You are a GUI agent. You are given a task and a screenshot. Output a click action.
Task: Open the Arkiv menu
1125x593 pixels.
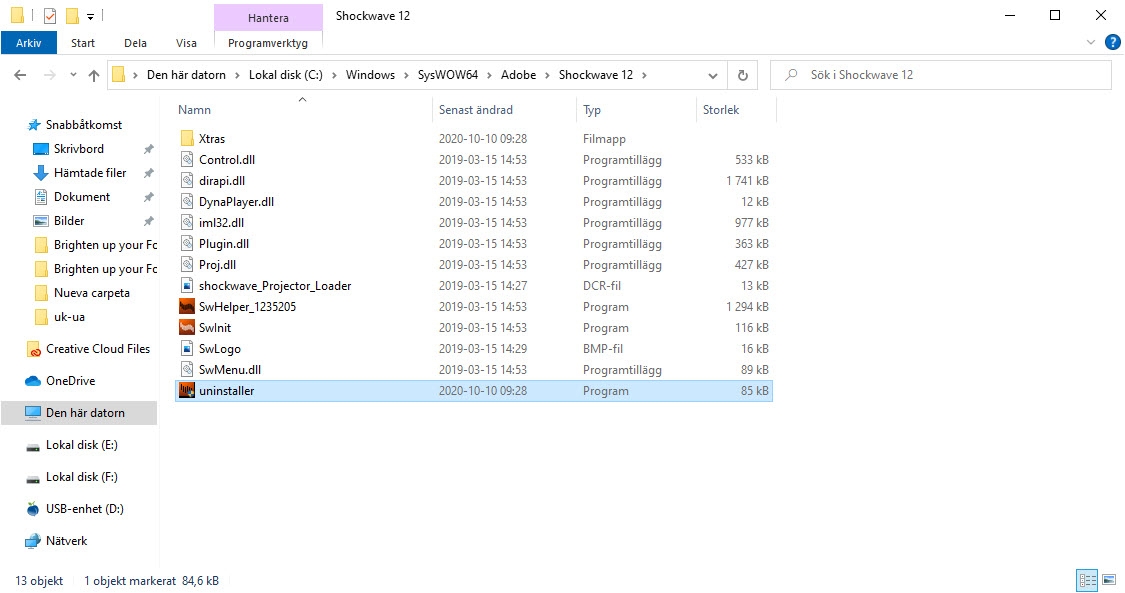28,43
